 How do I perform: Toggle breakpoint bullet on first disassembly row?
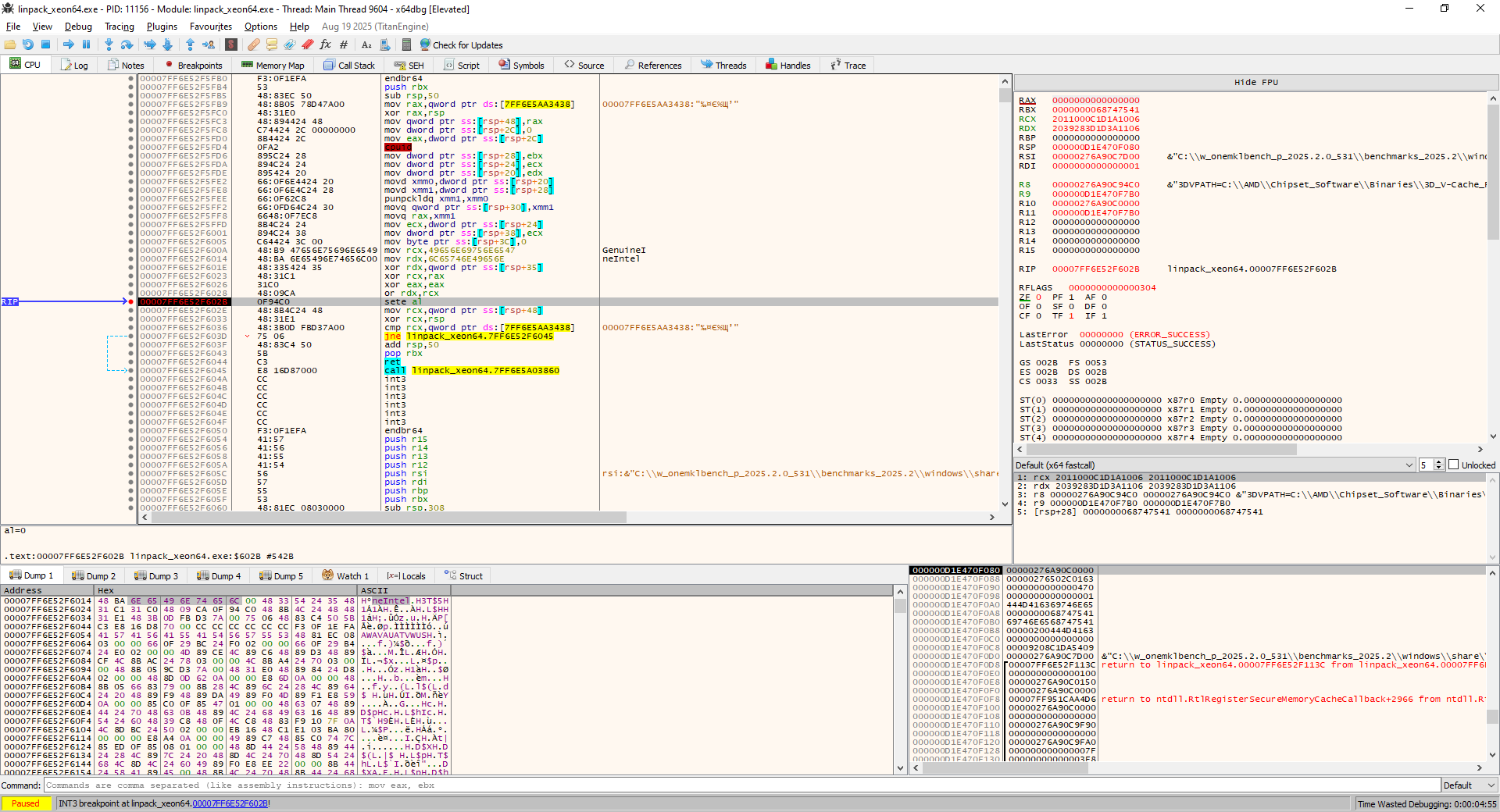click(131, 79)
